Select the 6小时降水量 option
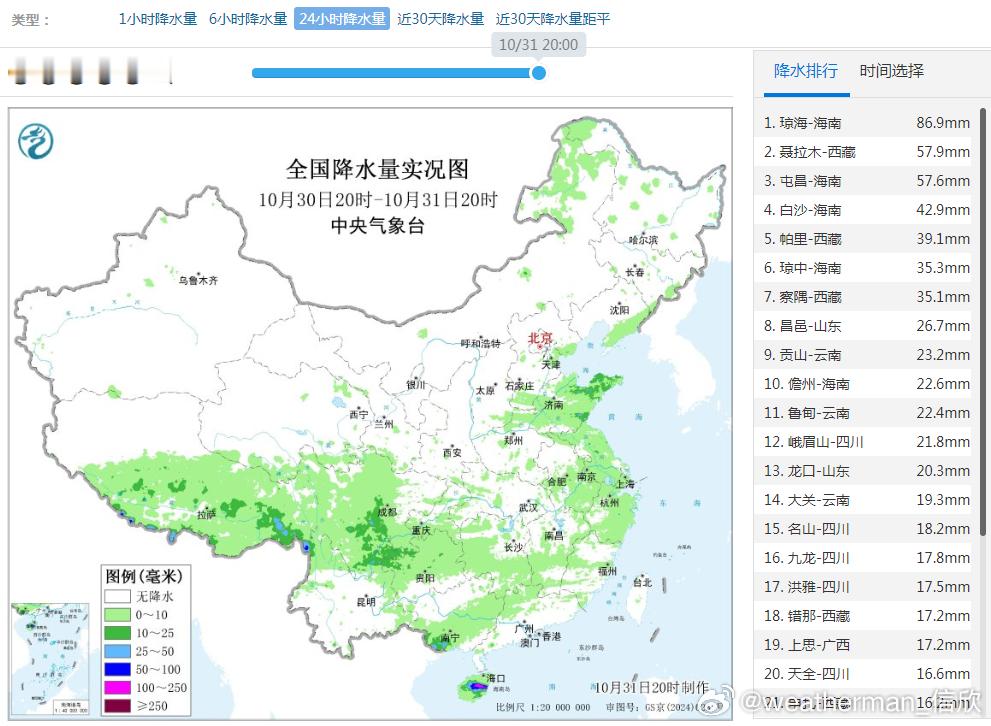 coord(247,18)
